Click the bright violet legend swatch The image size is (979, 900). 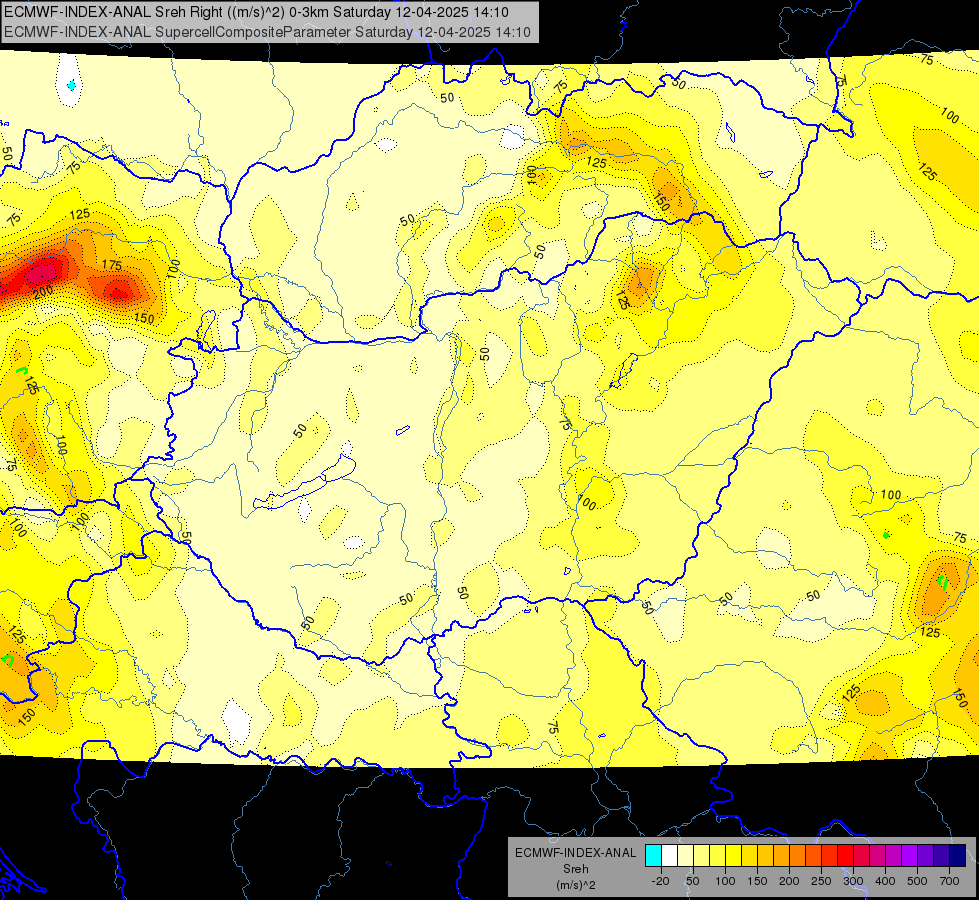(910, 856)
